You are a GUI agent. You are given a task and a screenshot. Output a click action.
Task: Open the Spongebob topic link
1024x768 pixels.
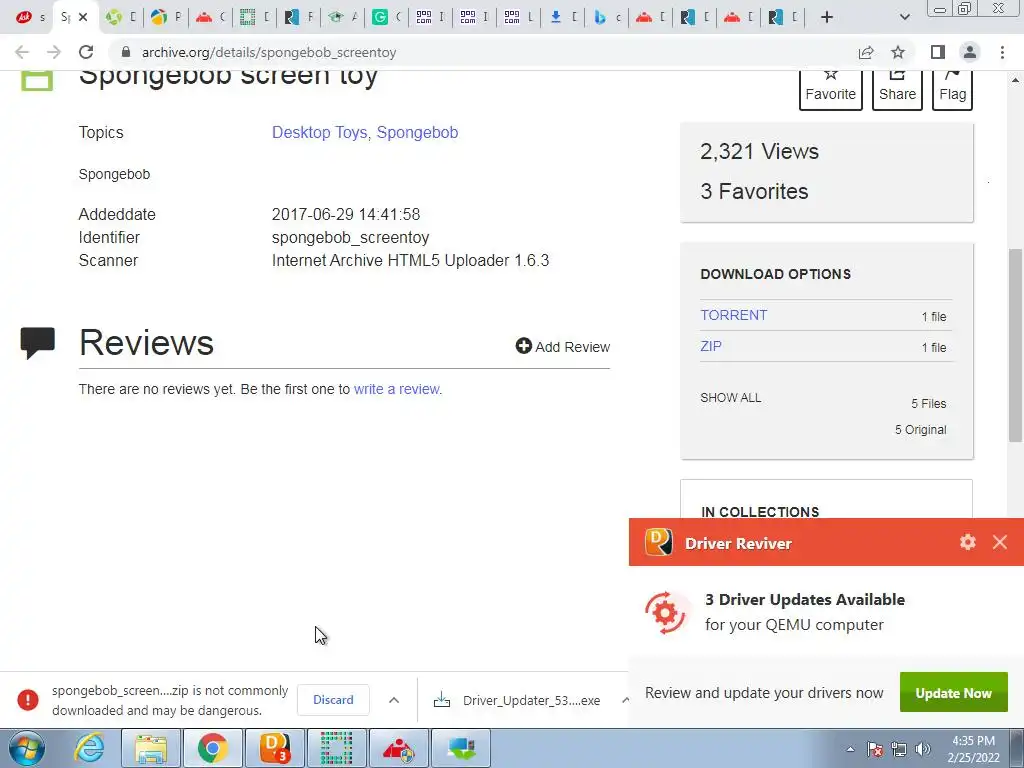click(x=417, y=133)
